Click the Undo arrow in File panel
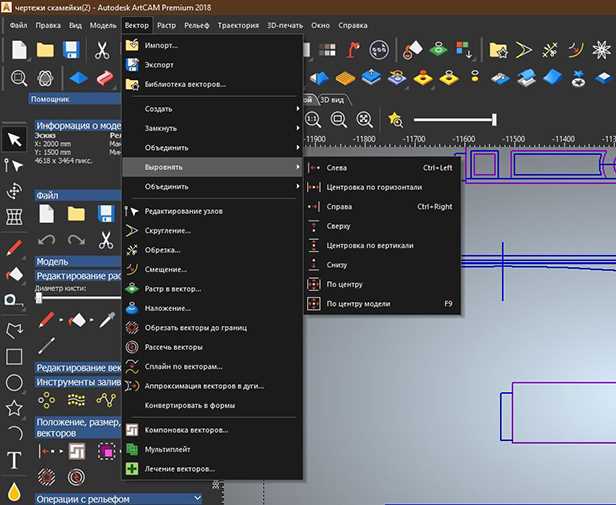The image size is (616, 505). click(x=46, y=240)
